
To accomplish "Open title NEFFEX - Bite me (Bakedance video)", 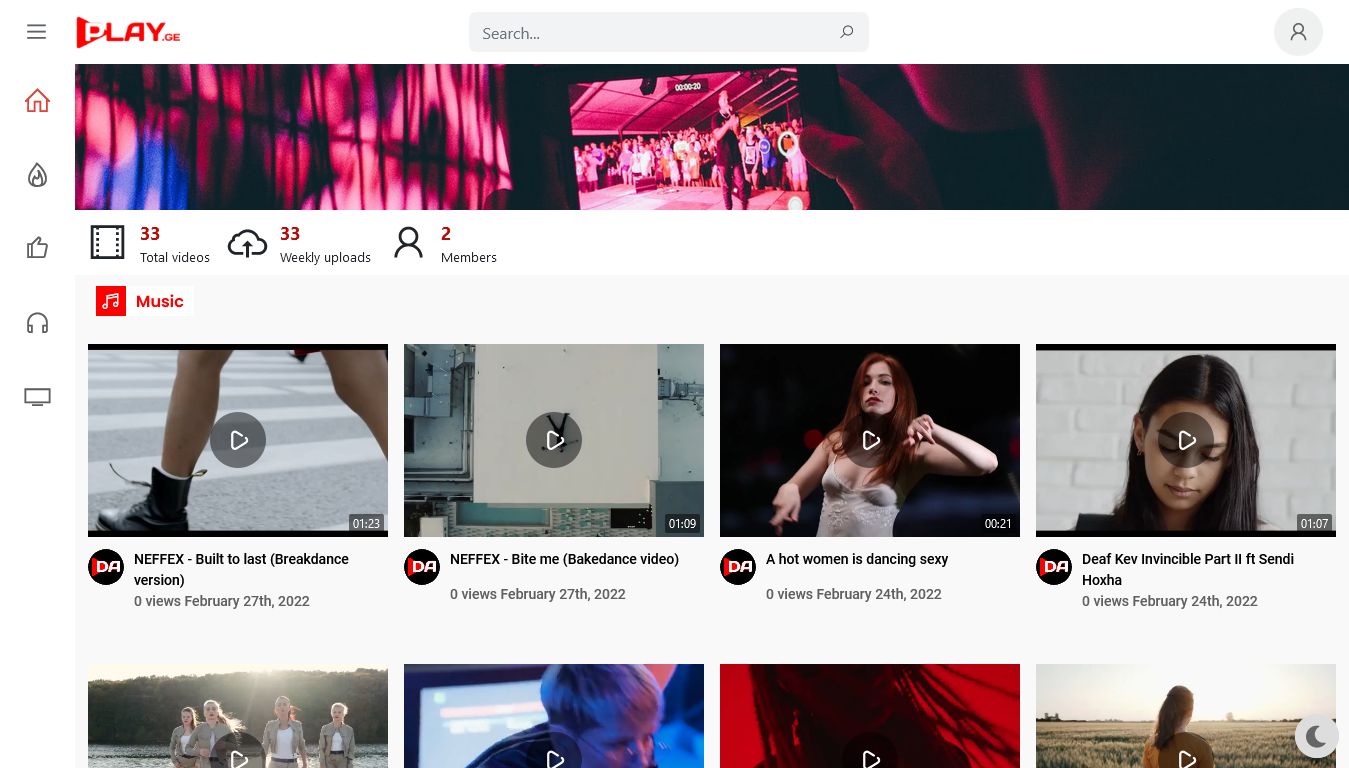I will [564, 559].
